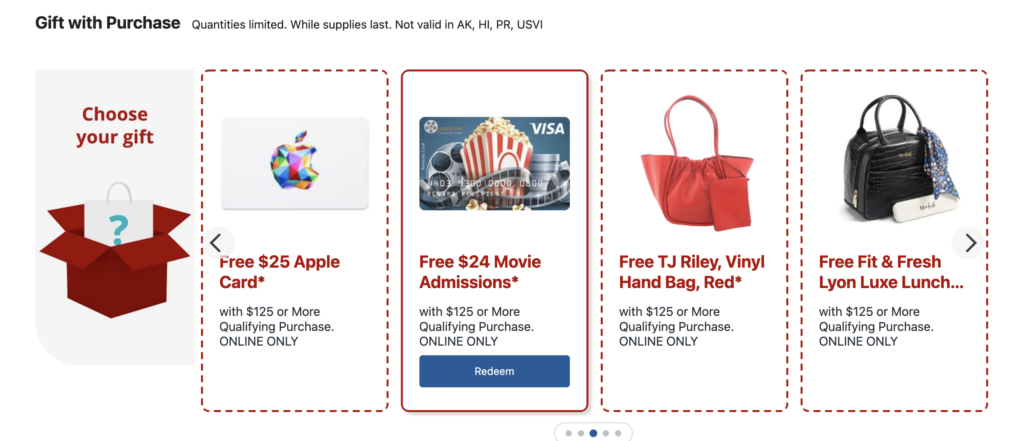The width and height of the screenshot is (1024, 441).
Task: Go to first carousel pagination dot
Action: pyautogui.click(x=569, y=433)
